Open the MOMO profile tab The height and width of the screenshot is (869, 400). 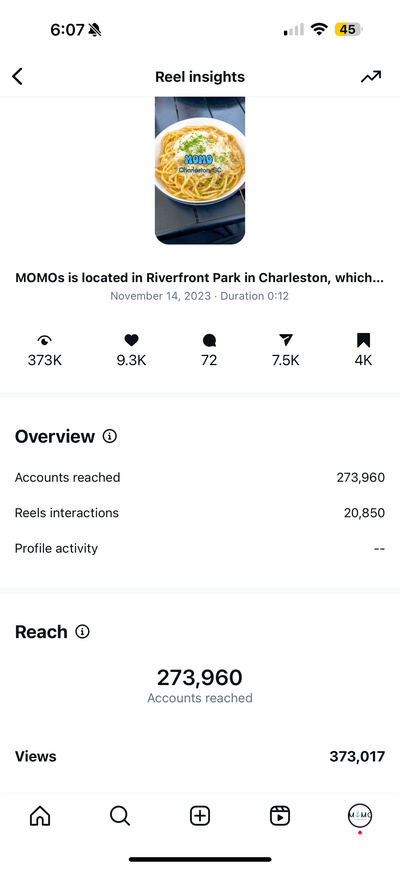360,815
